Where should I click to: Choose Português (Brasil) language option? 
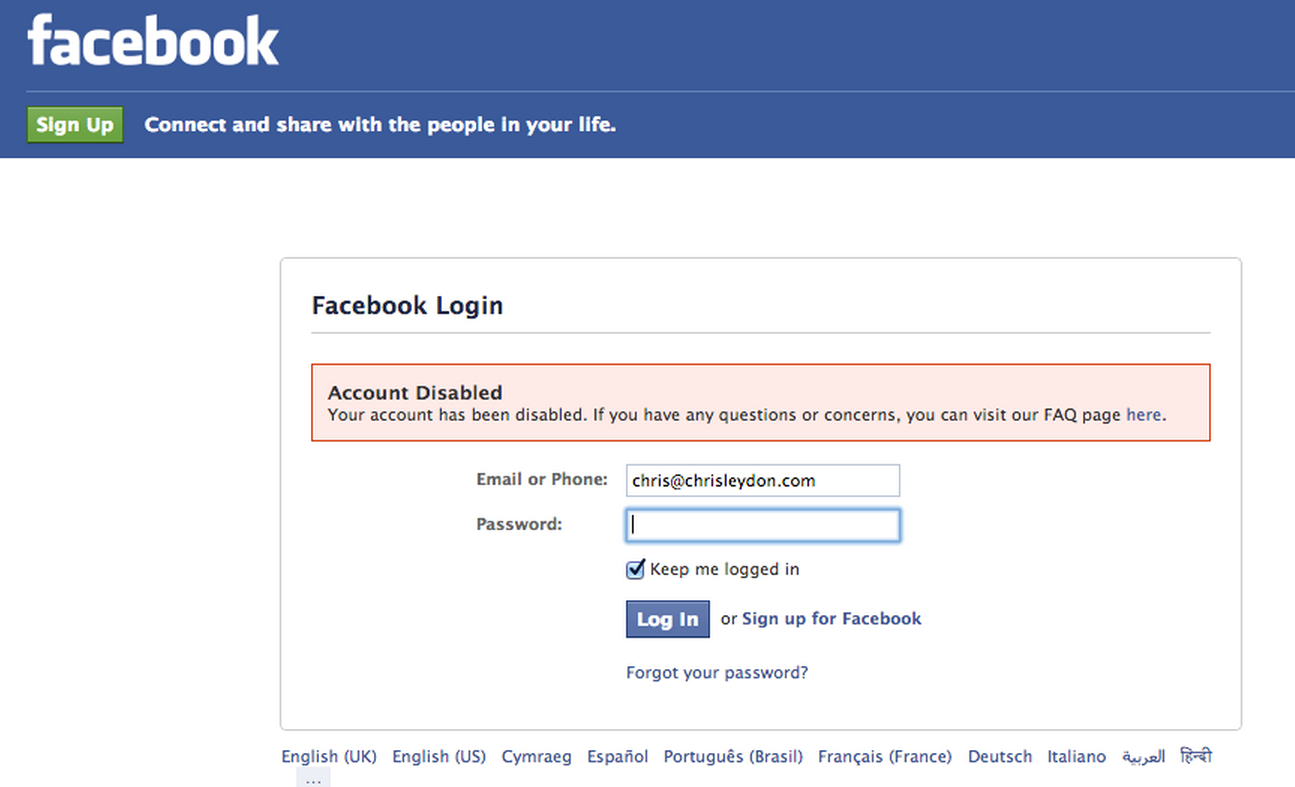[x=732, y=757]
